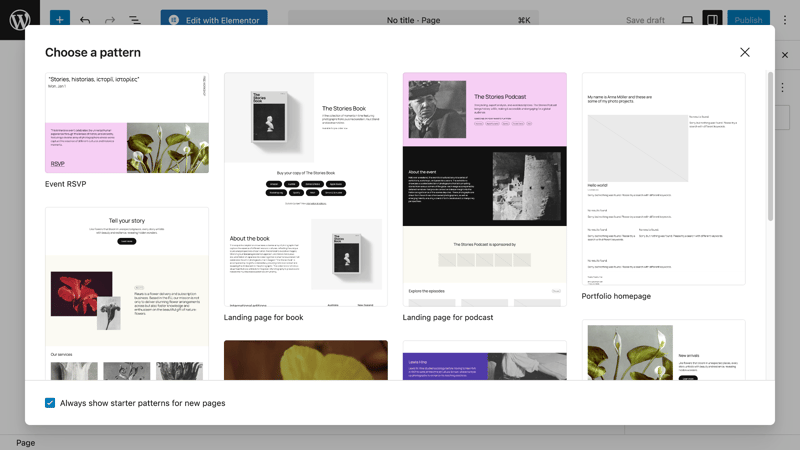Image resolution: width=800 pixels, height=450 pixels.
Task: Choose the Landing page for book pattern
Action: [x=305, y=190]
